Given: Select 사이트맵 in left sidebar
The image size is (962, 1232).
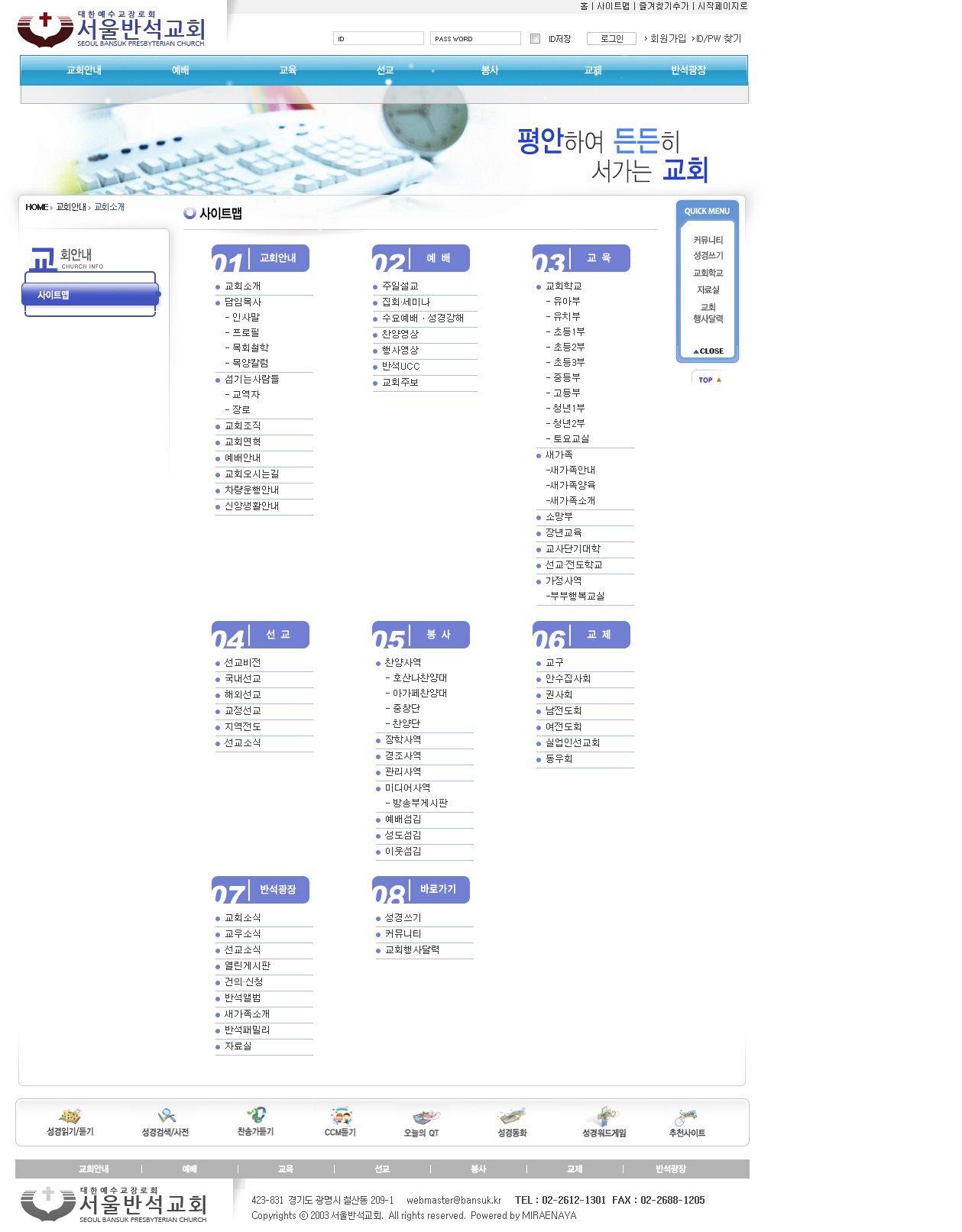Looking at the screenshot, I should coord(90,295).
